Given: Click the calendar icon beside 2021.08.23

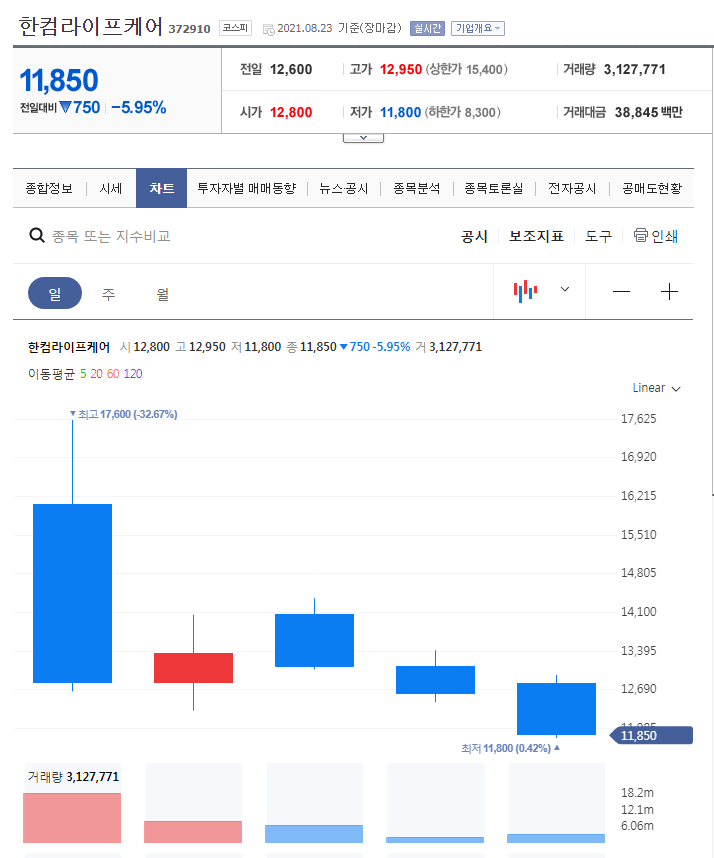Looking at the screenshot, I should [268, 29].
